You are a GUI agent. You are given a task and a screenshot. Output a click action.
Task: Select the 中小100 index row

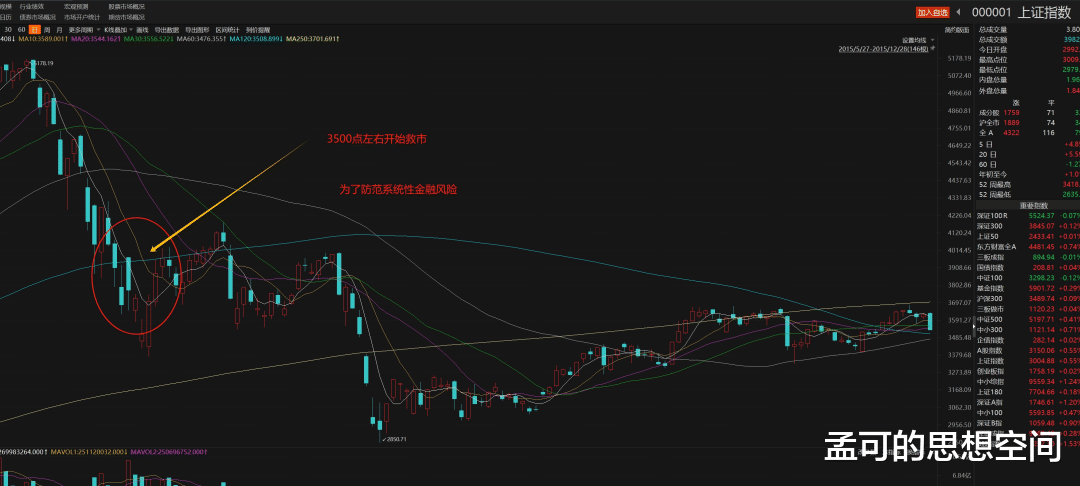[1028, 412]
